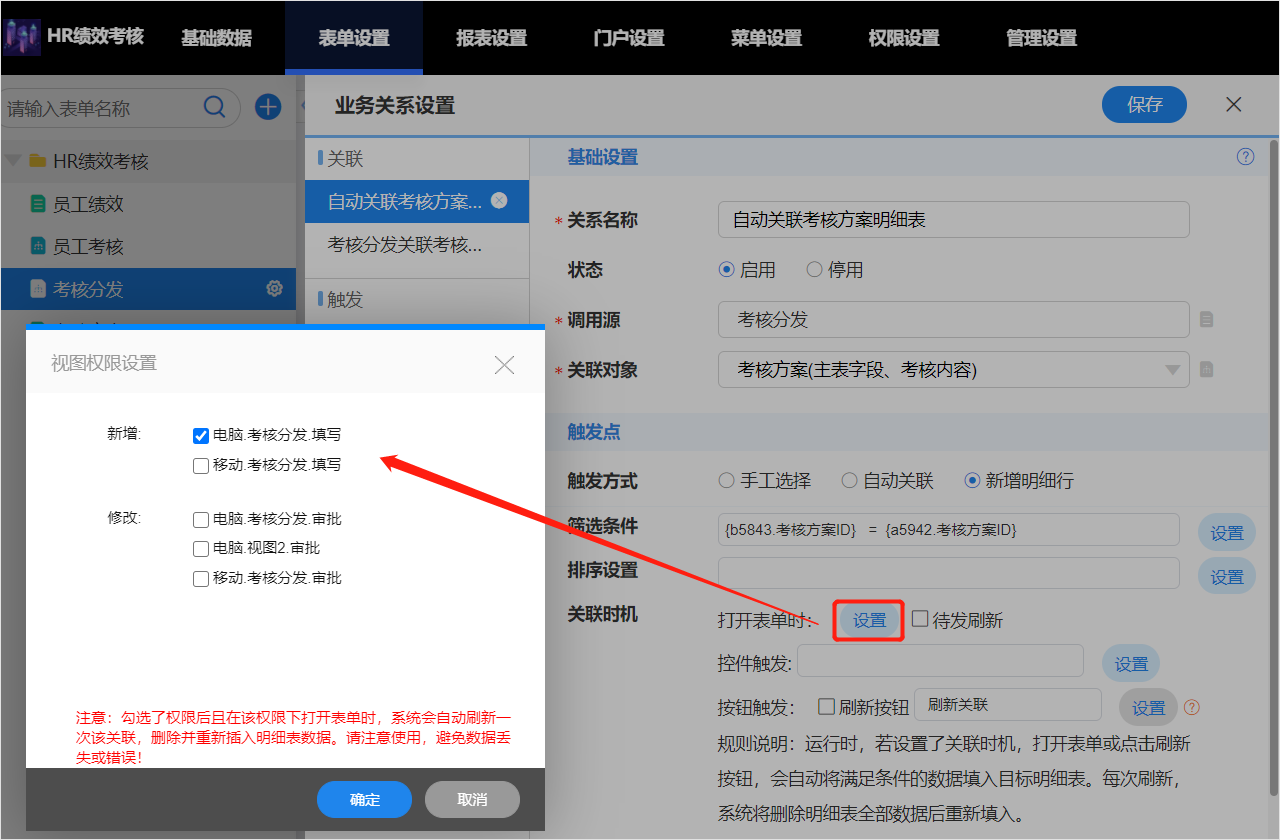Select the 自动关联 trigger radio button
1280x840 pixels.
click(x=850, y=480)
